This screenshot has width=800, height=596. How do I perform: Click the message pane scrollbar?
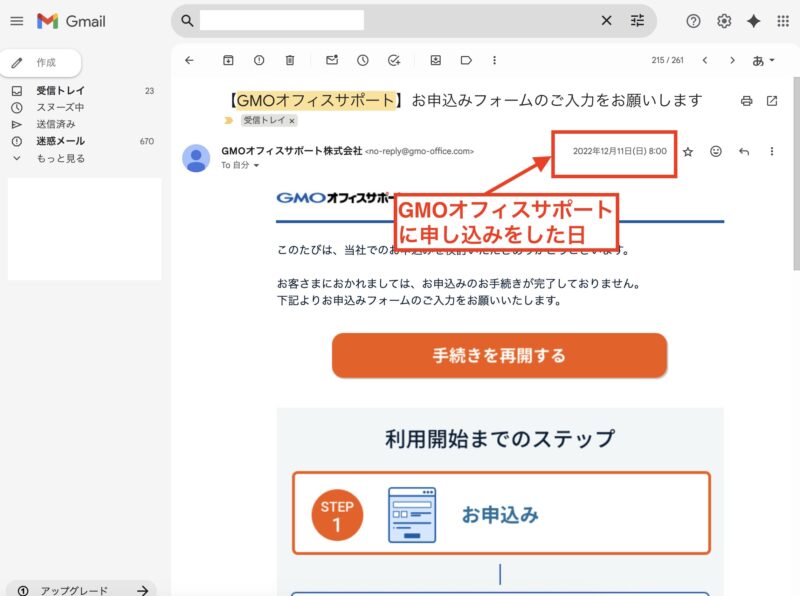coord(796,173)
